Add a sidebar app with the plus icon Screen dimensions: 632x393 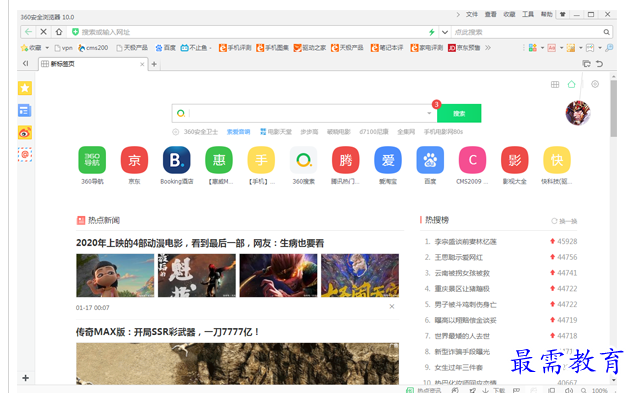click(25, 378)
